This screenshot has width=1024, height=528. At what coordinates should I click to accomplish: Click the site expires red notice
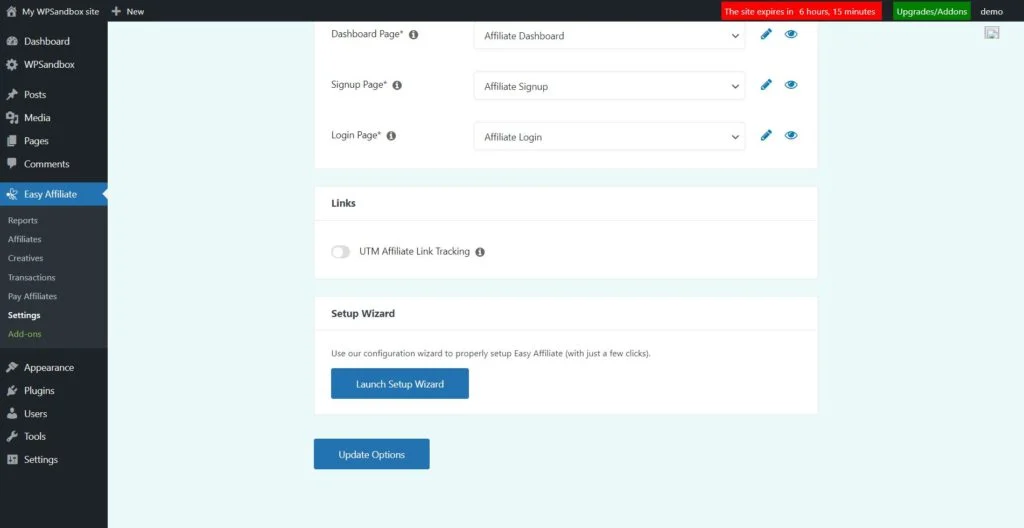click(801, 11)
